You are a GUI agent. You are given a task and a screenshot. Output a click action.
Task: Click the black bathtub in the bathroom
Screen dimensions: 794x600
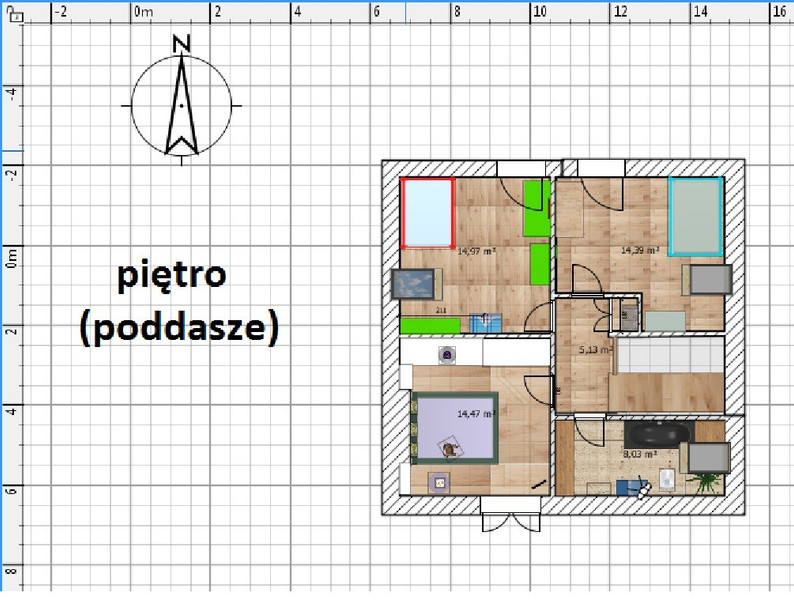coord(655,434)
